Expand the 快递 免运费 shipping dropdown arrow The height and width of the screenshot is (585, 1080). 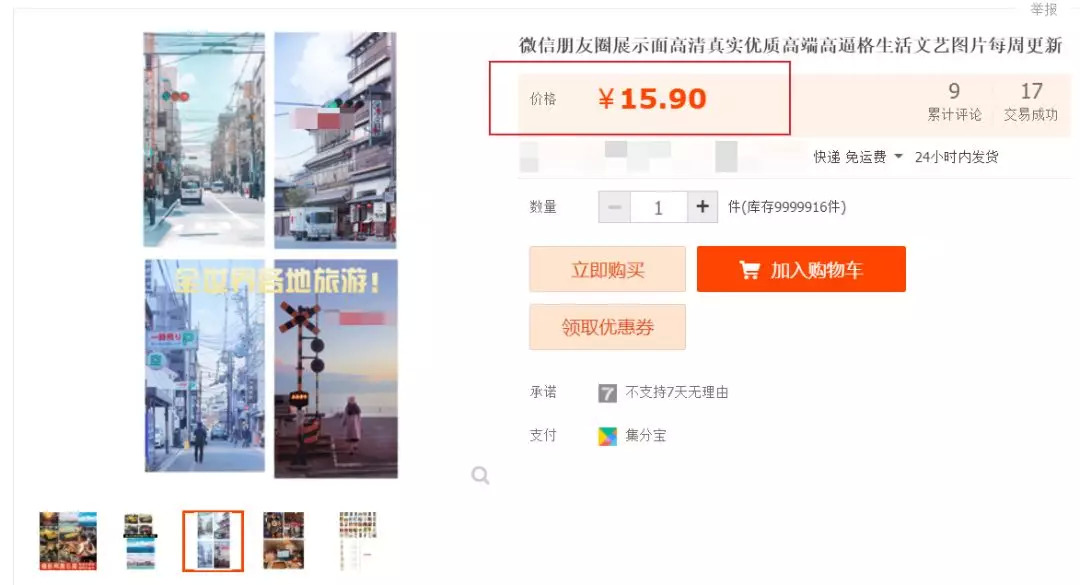[x=898, y=156]
